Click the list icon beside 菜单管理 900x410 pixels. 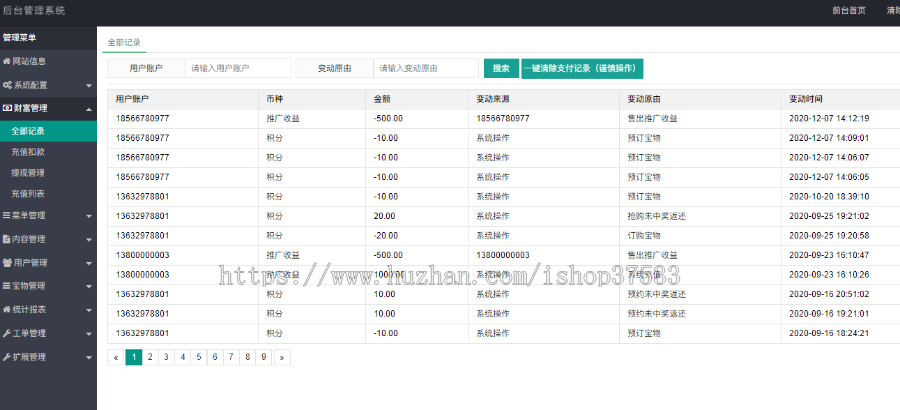coord(6,216)
